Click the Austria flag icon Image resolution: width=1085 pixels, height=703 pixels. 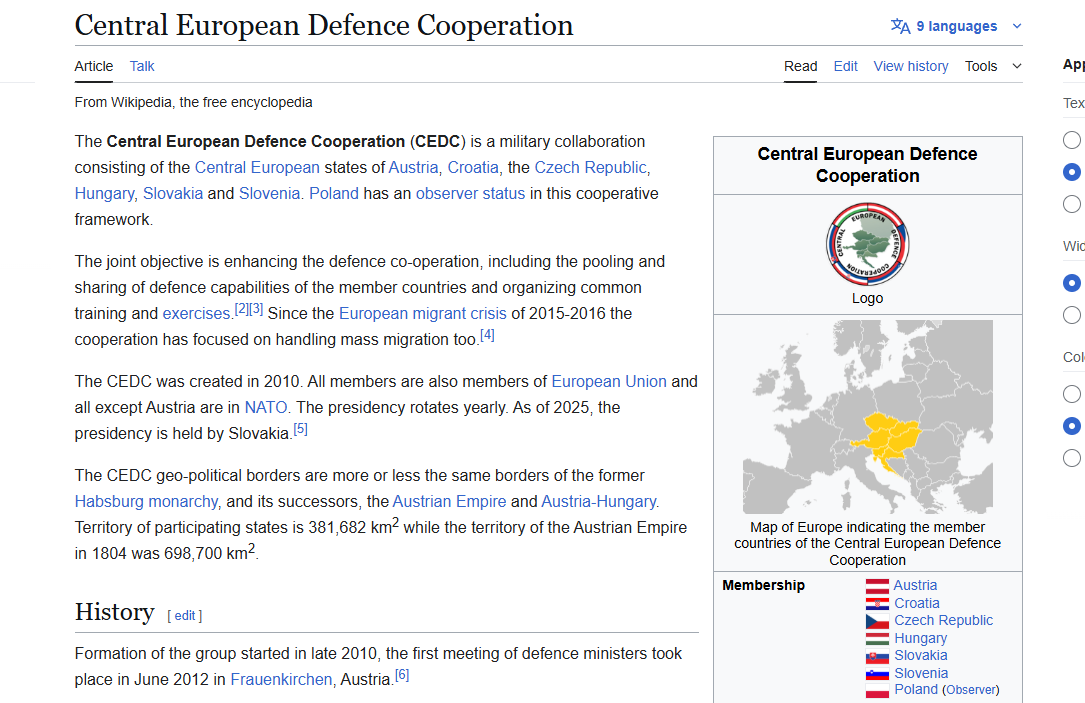(877, 586)
